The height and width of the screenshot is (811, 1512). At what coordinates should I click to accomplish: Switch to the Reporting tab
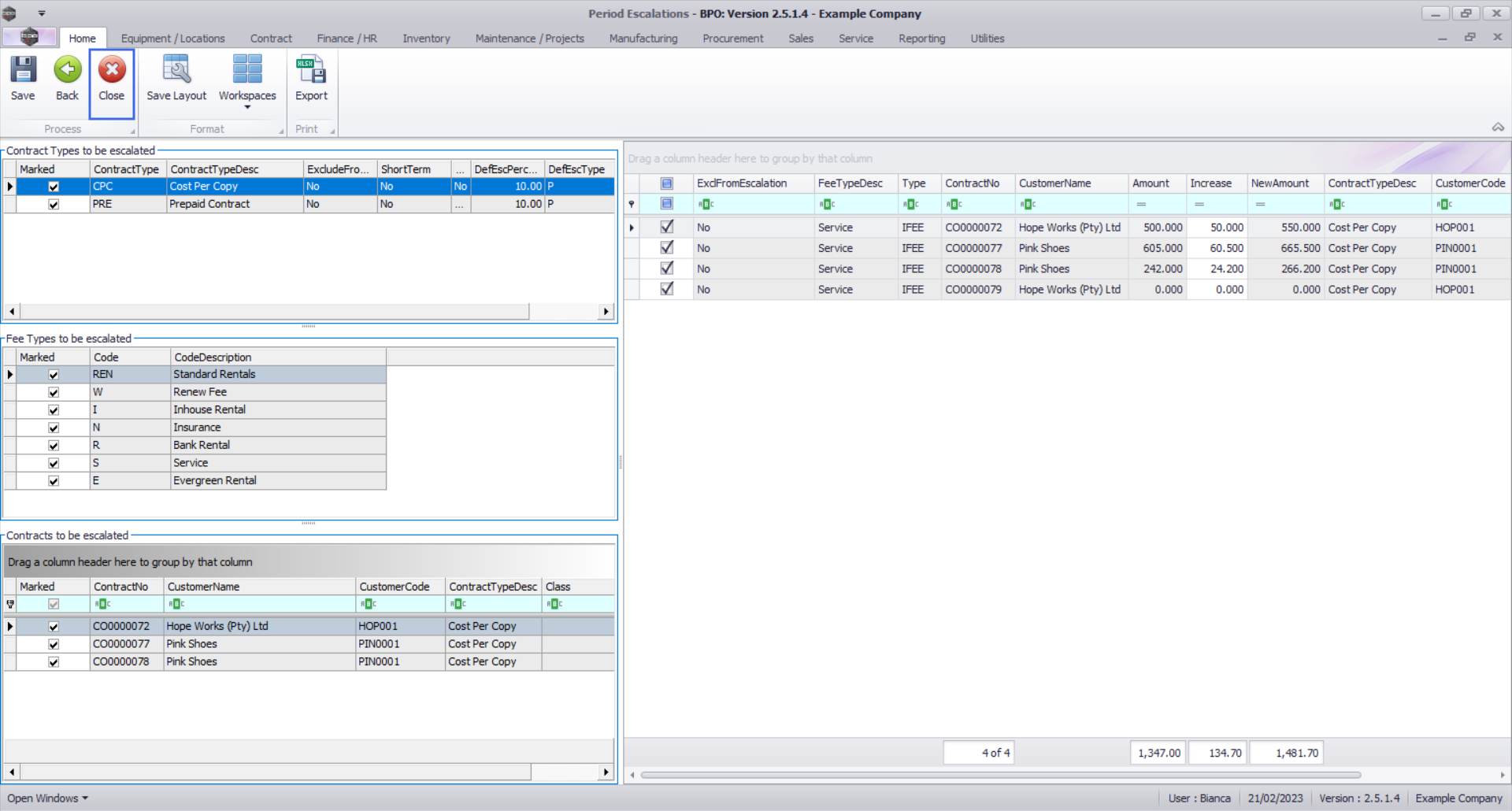tap(921, 39)
